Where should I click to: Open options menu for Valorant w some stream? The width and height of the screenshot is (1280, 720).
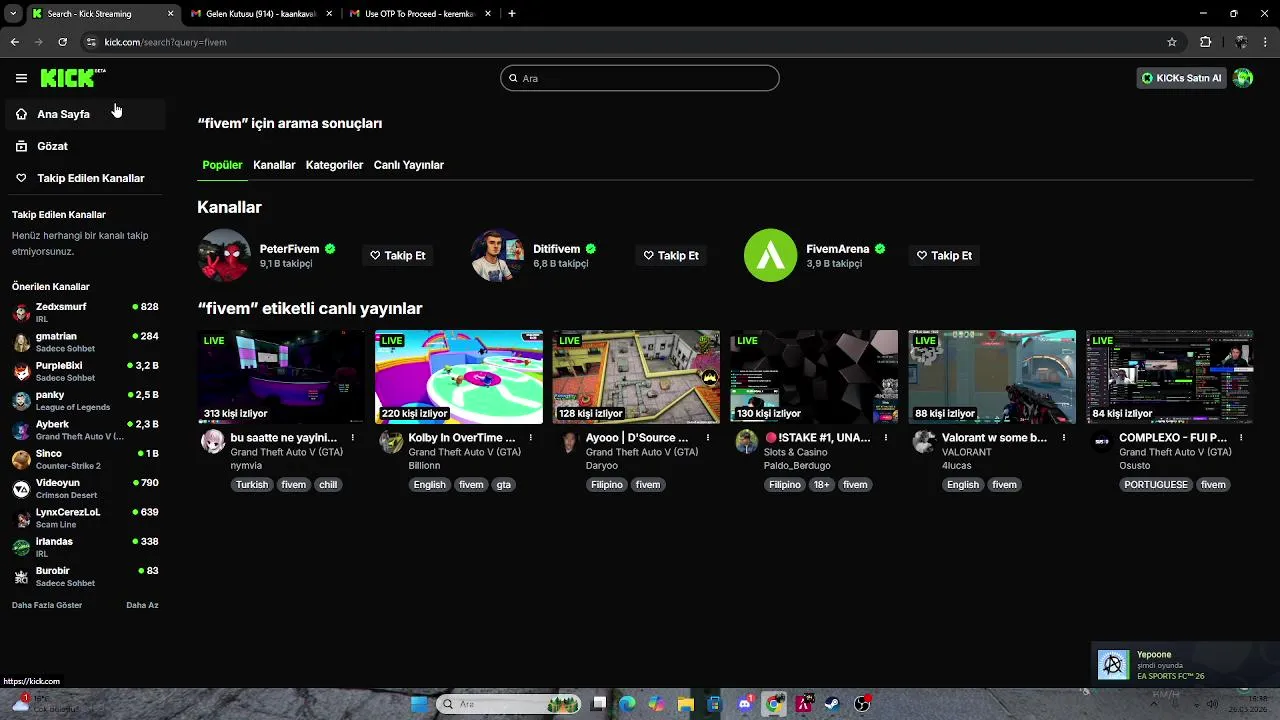[1064, 438]
